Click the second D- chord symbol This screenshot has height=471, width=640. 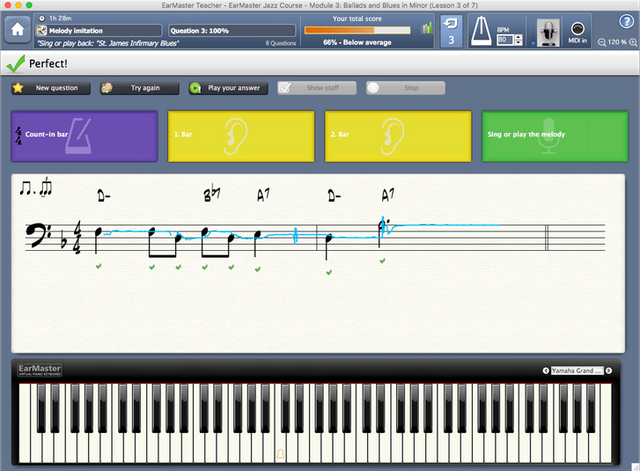[x=334, y=196]
